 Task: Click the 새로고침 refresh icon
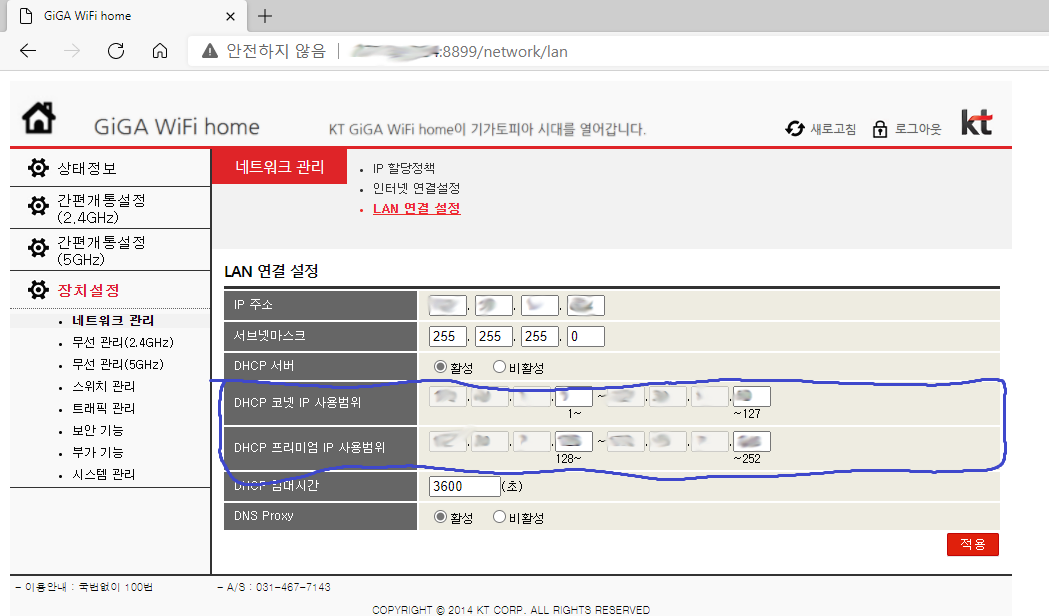click(x=795, y=128)
